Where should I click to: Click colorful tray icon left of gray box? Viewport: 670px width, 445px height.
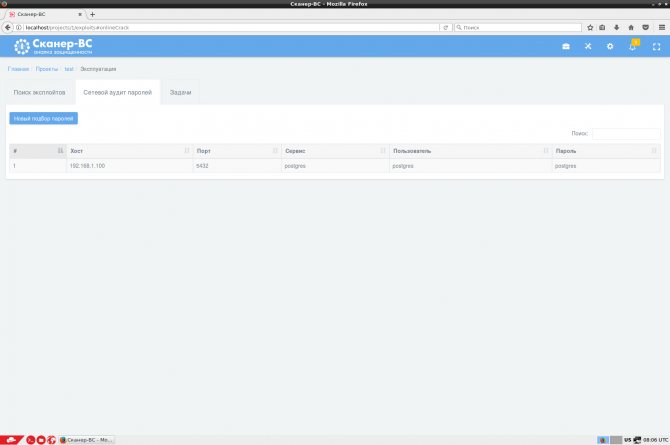tap(603, 440)
